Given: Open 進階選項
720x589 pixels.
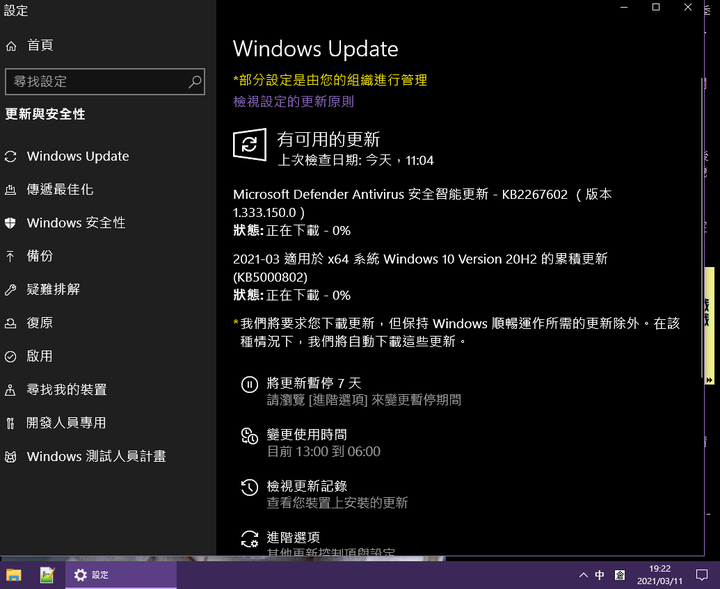Looking at the screenshot, I should (x=293, y=538).
